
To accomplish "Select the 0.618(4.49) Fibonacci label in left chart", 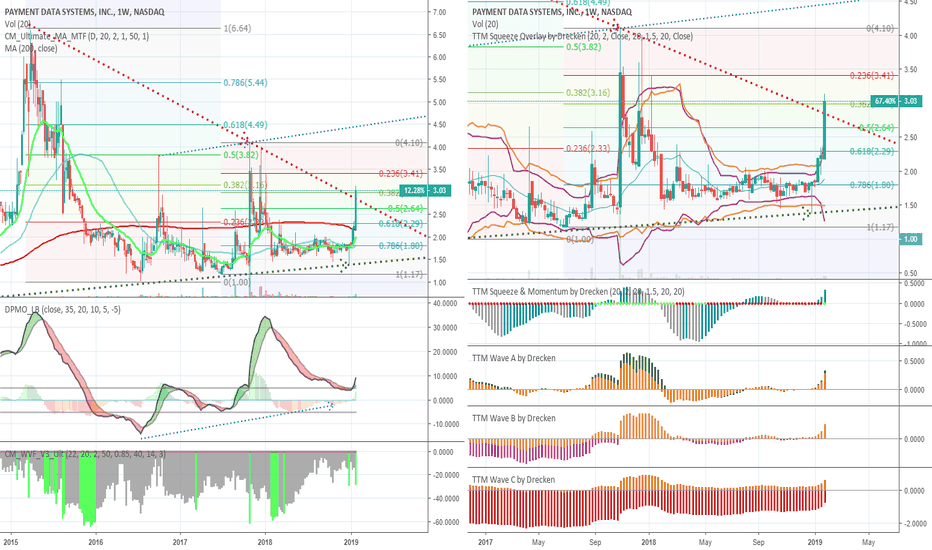I will click(245, 125).
